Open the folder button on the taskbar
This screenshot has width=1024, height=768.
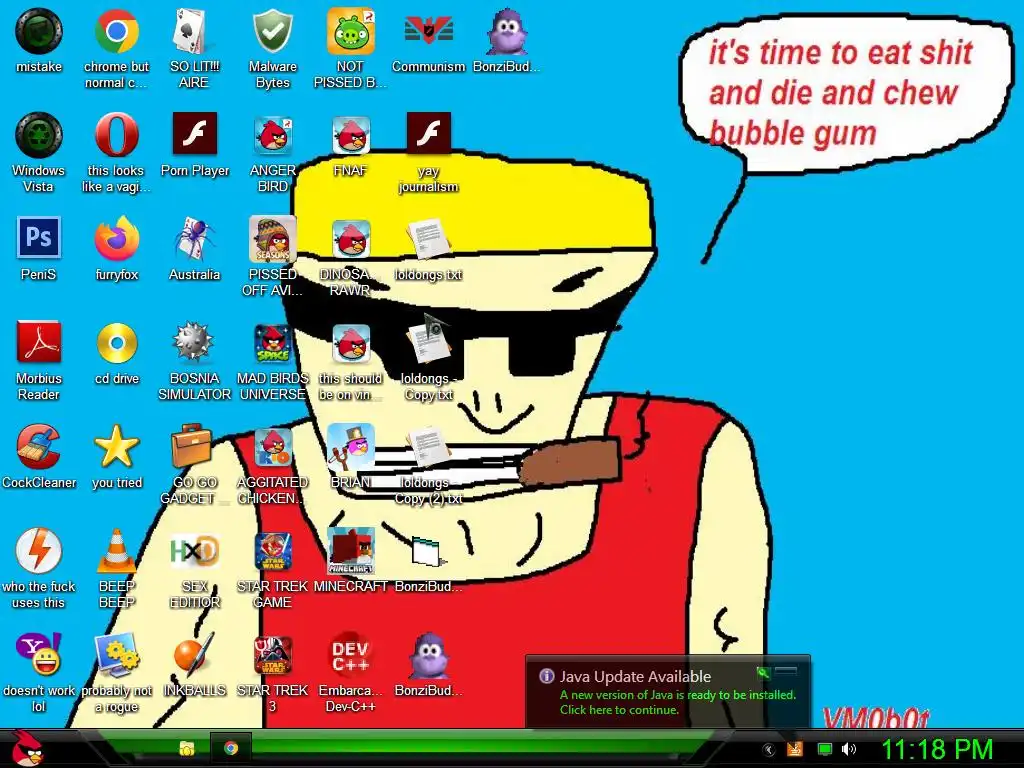(187, 748)
